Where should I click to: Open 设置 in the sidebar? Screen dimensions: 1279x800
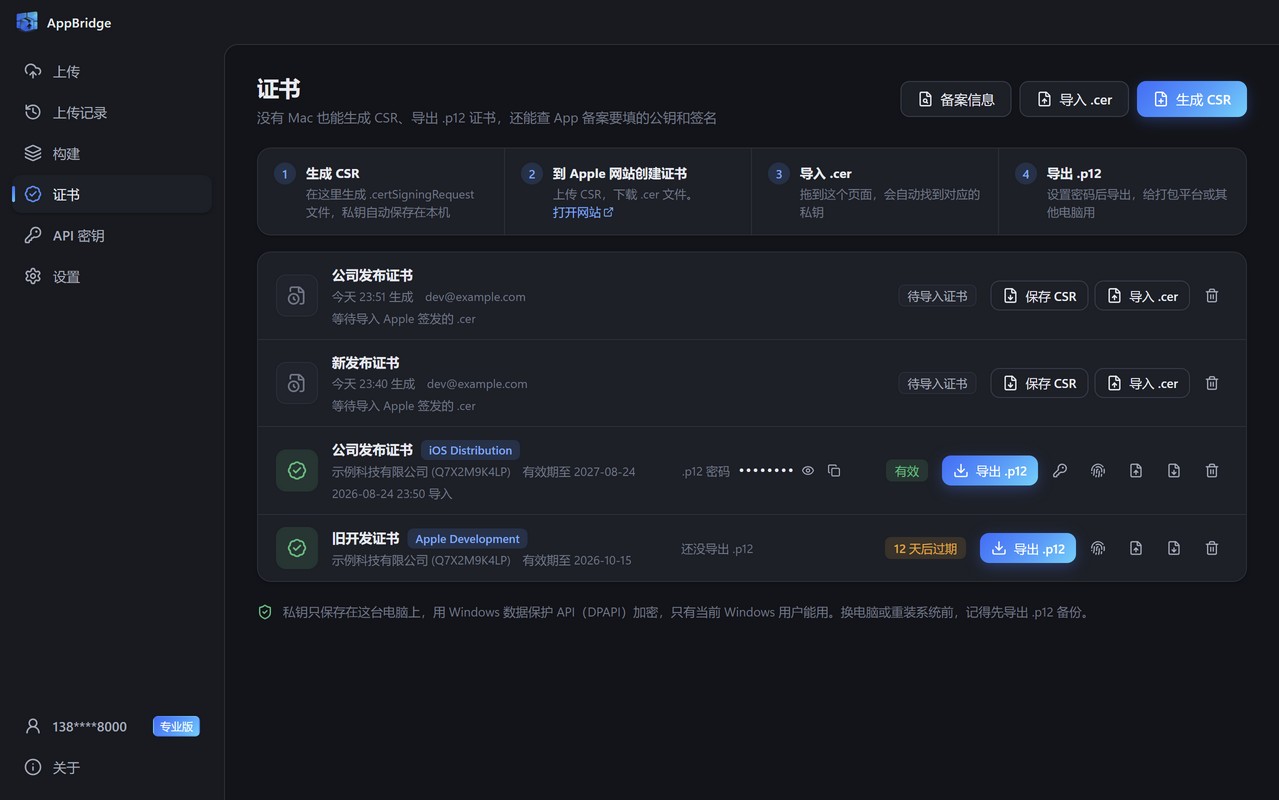pos(112,277)
